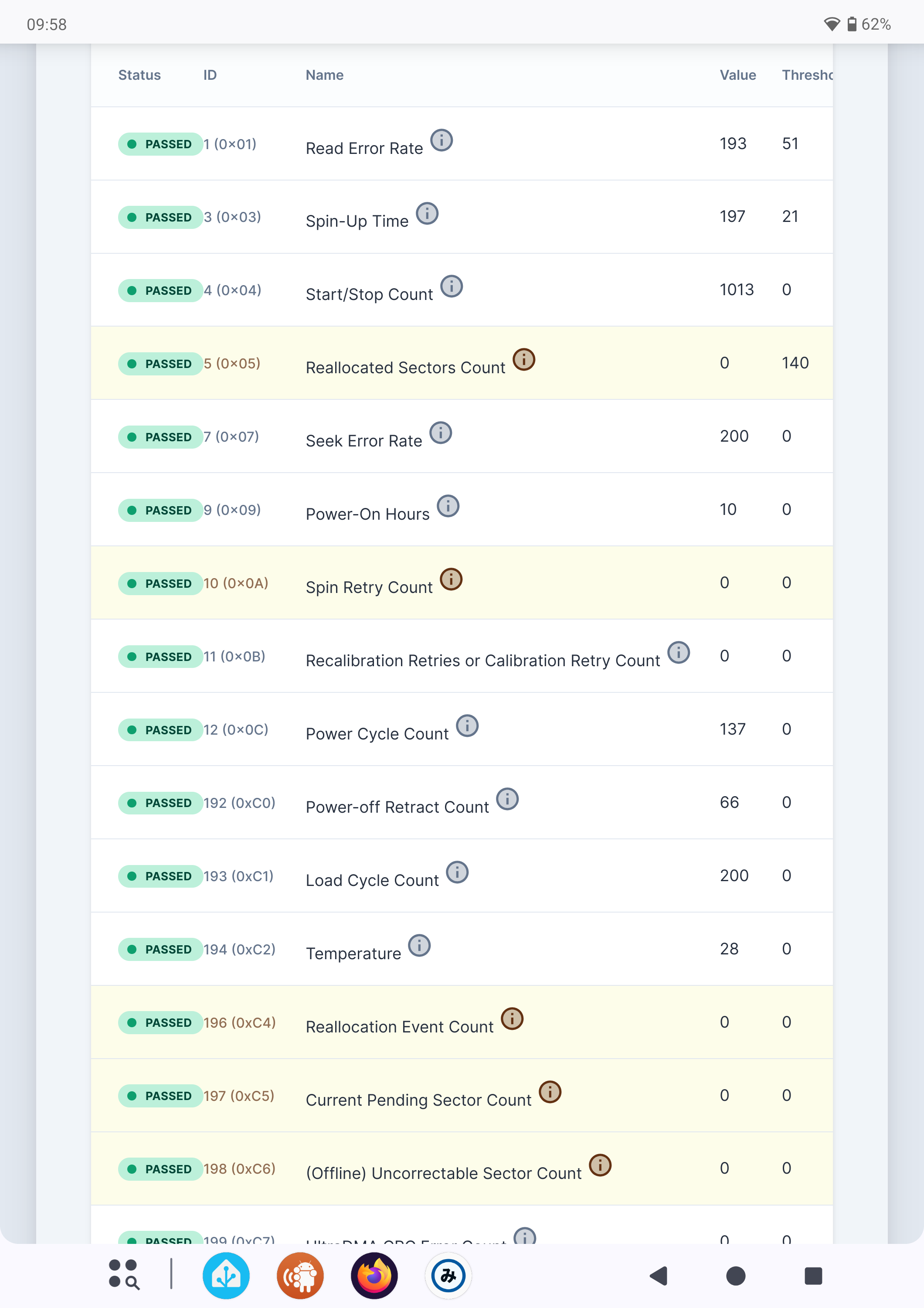The image size is (924, 1308).
Task: Click the Value column header
Action: 737,75
